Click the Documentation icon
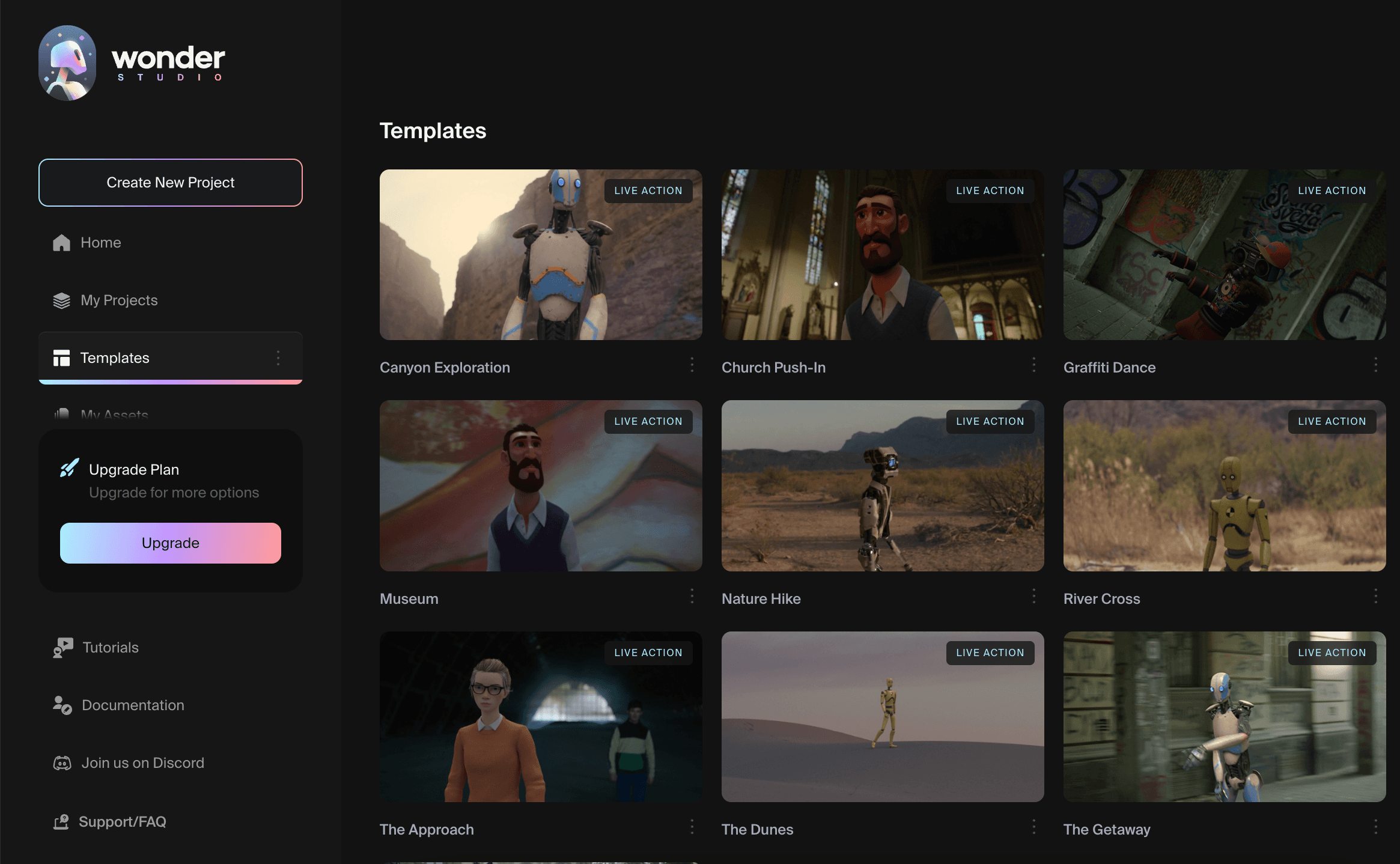 click(x=62, y=705)
